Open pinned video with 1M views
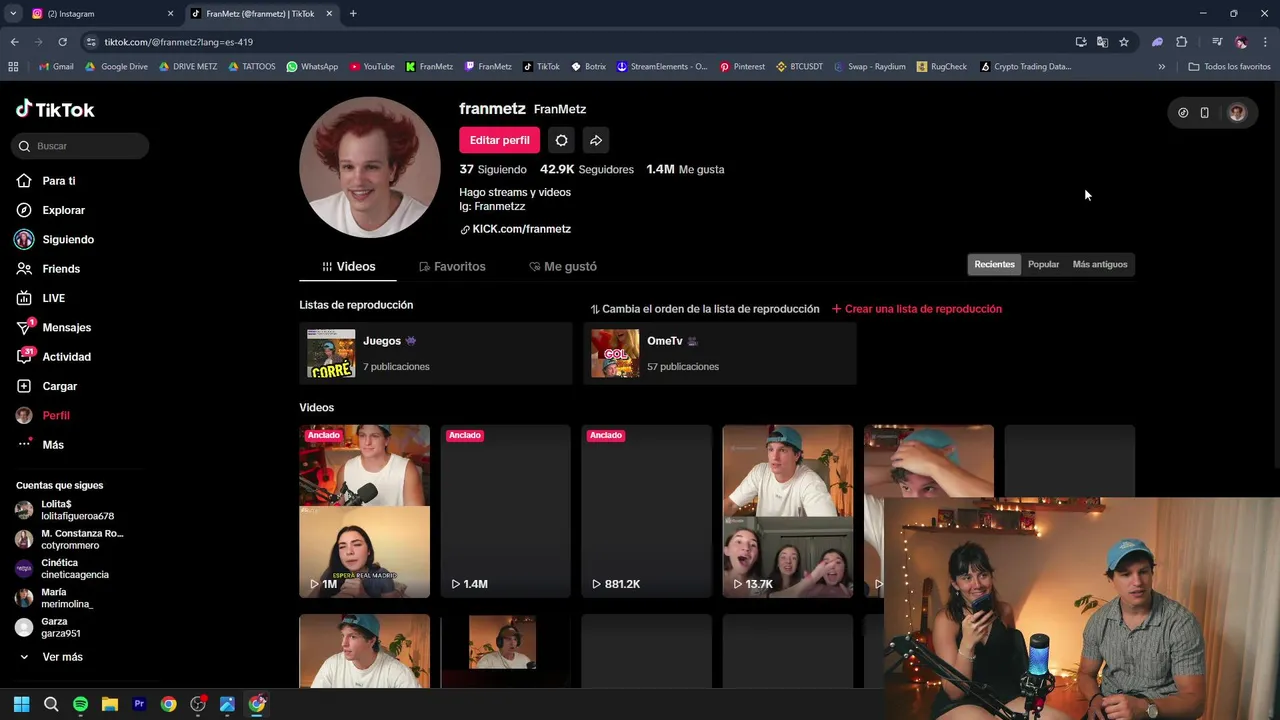Viewport: 1280px width, 720px height. [365, 511]
